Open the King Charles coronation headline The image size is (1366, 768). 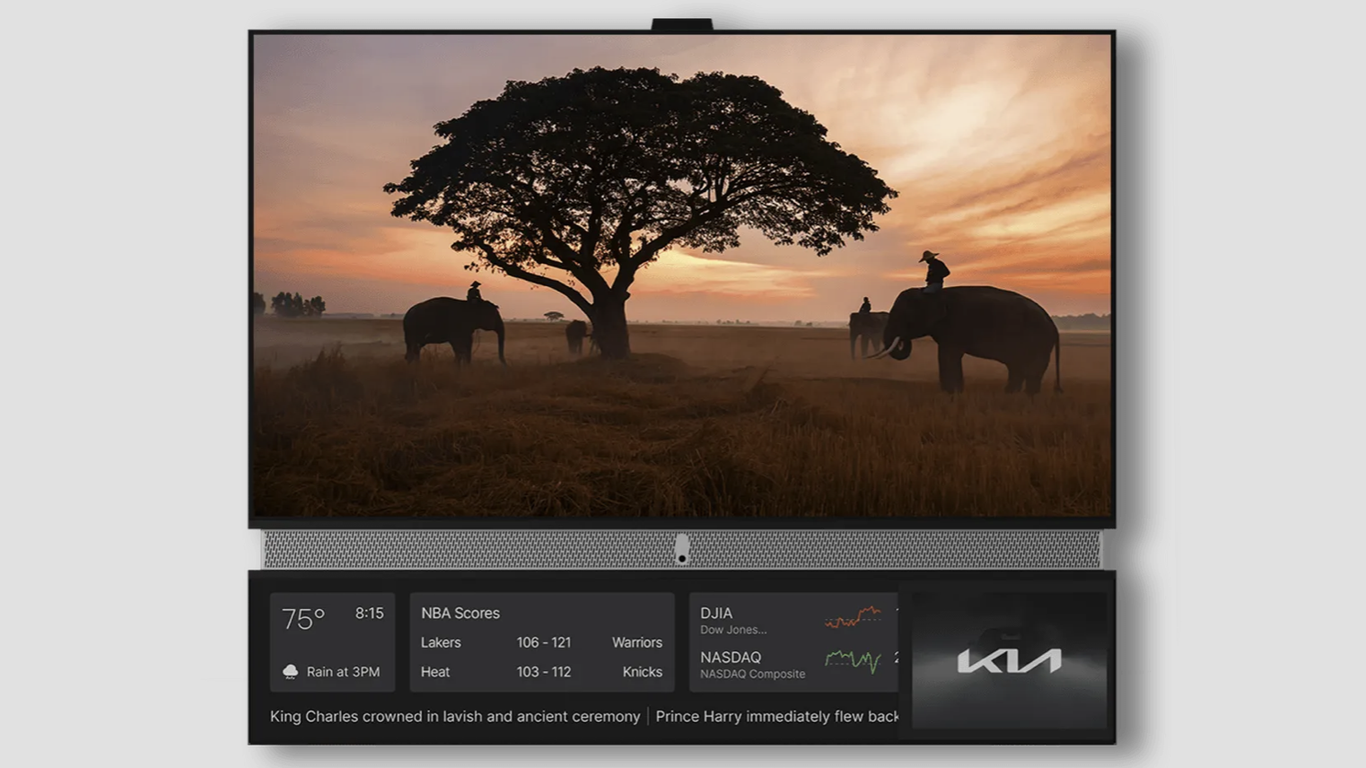coord(452,716)
